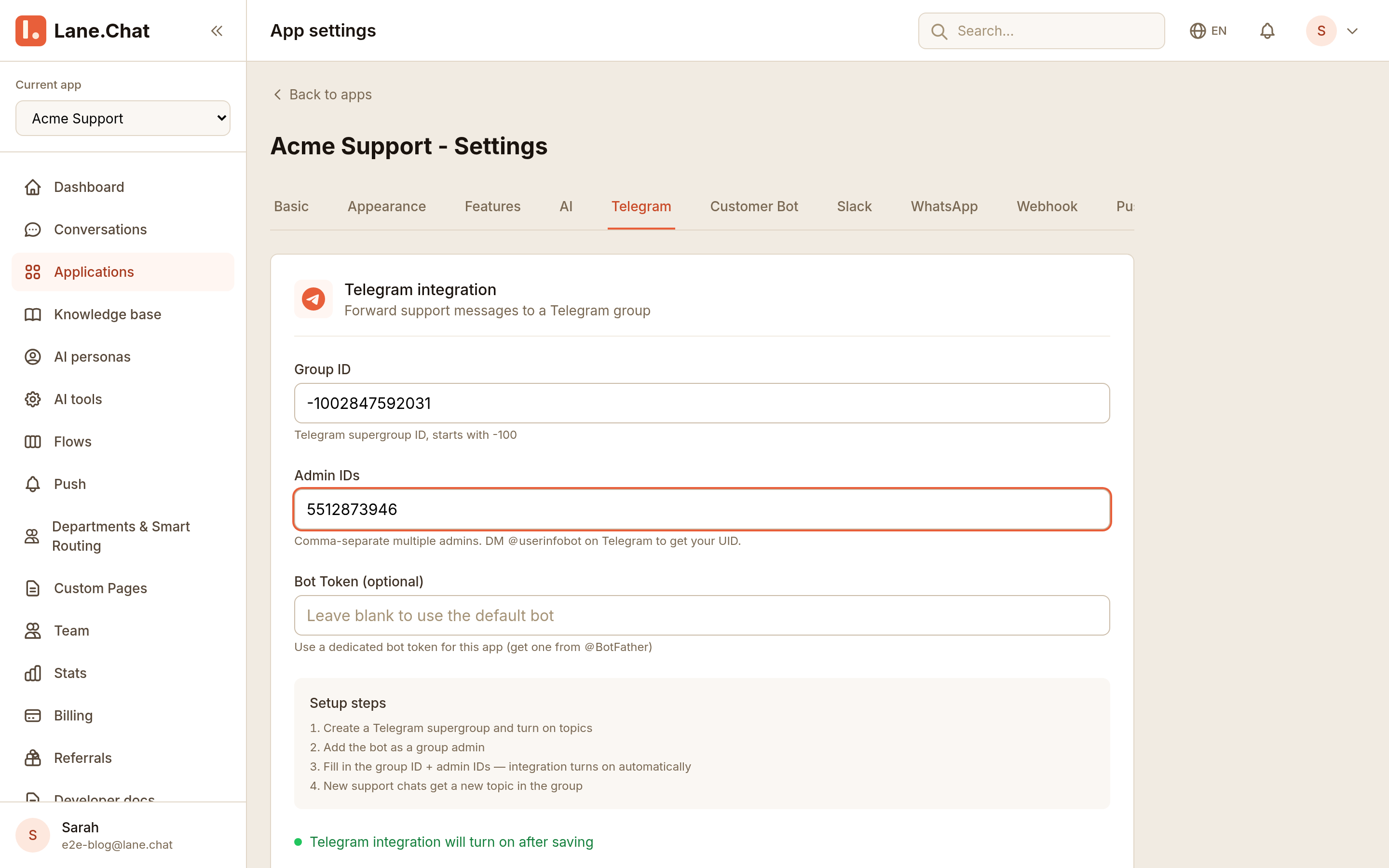Click the Push bell icon in sidebar
Viewport: 1389px width, 868px height.
tap(33, 485)
